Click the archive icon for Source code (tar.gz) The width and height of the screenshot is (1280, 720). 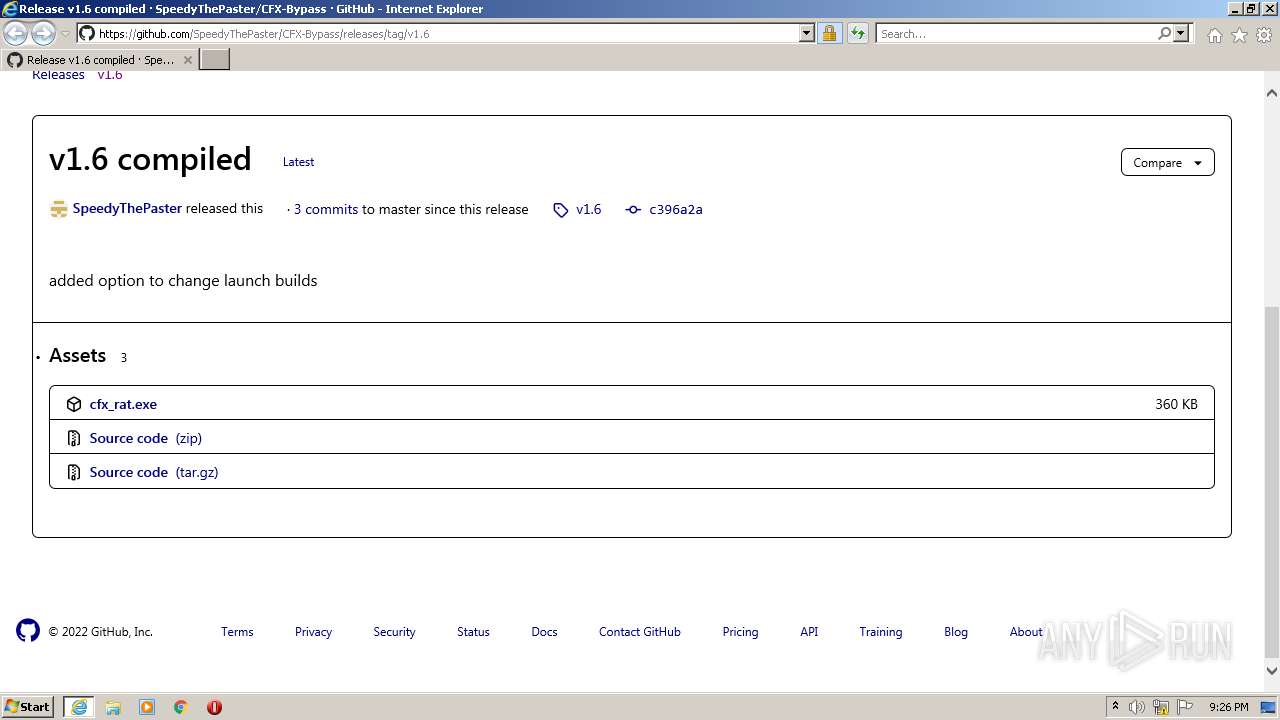point(74,472)
